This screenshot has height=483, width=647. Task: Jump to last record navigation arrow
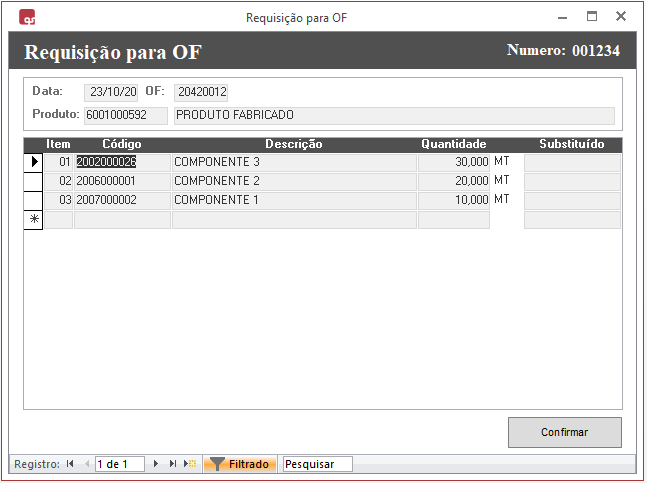tap(173, 464)
